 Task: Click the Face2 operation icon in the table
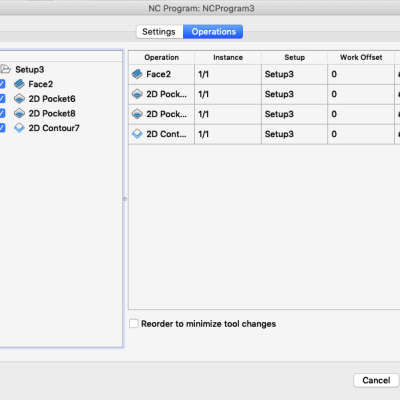coord(137,74)
